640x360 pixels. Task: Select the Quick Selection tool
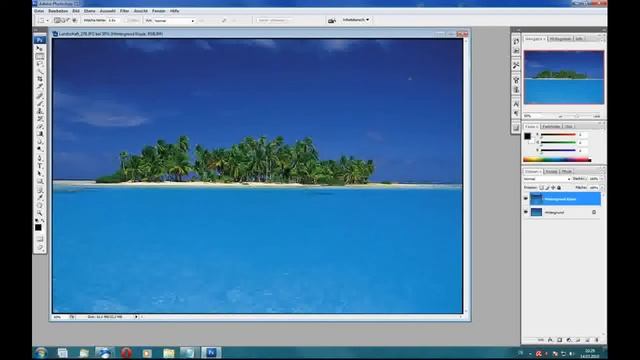pos(40,71)
